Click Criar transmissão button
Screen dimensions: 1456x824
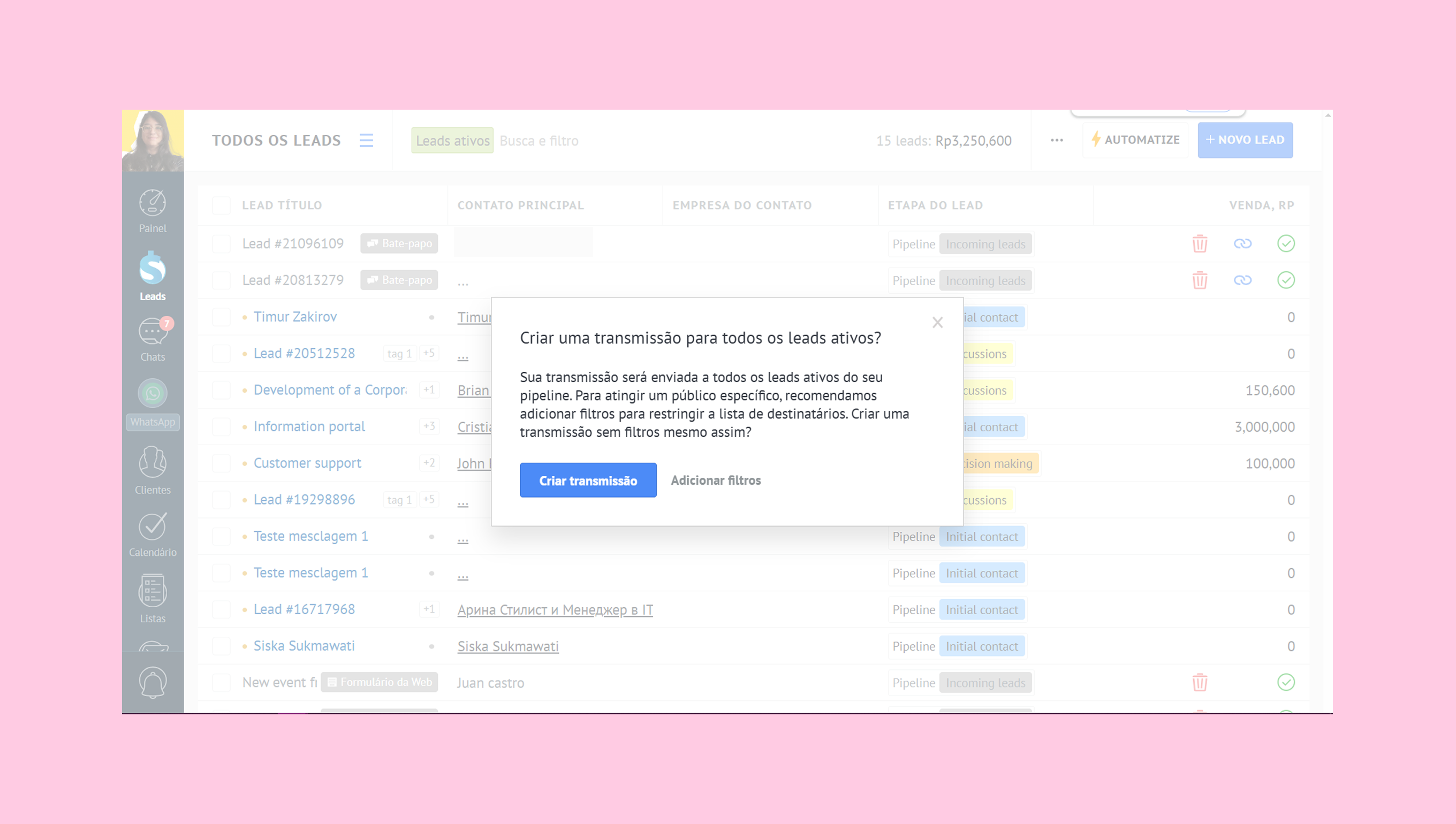coord(588,480)
